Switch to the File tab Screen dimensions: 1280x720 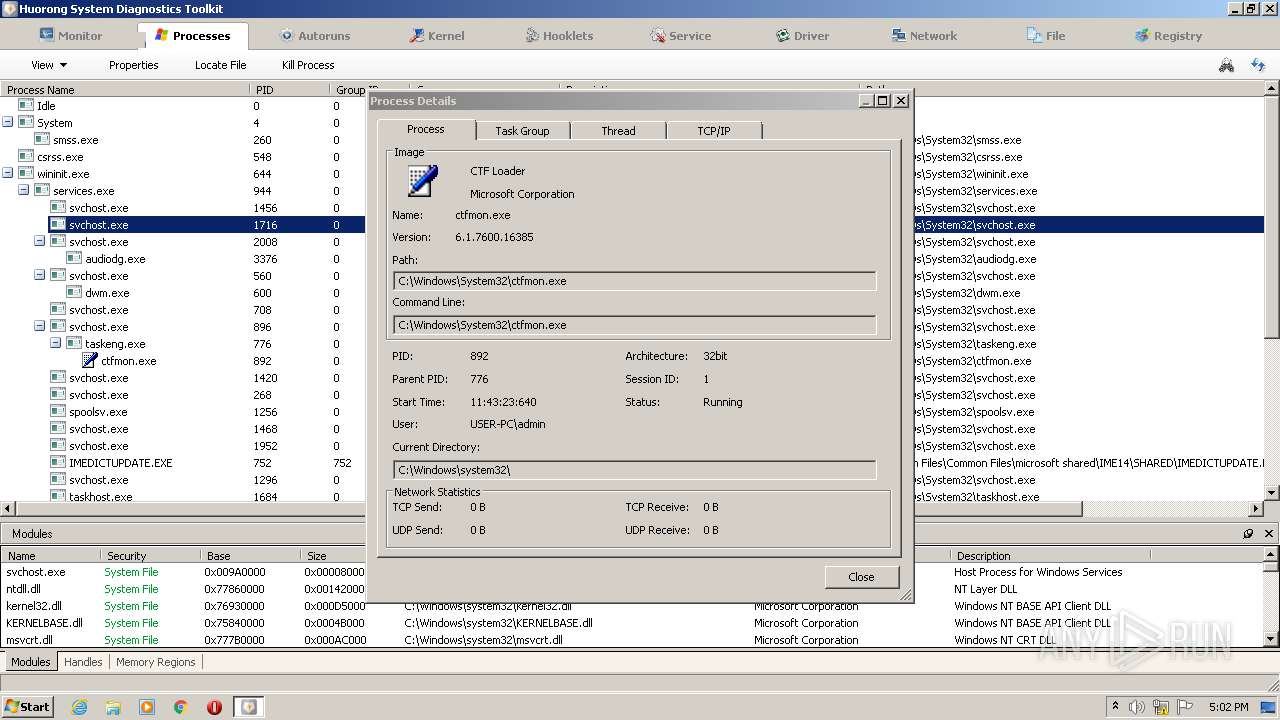pos(1046,35)
